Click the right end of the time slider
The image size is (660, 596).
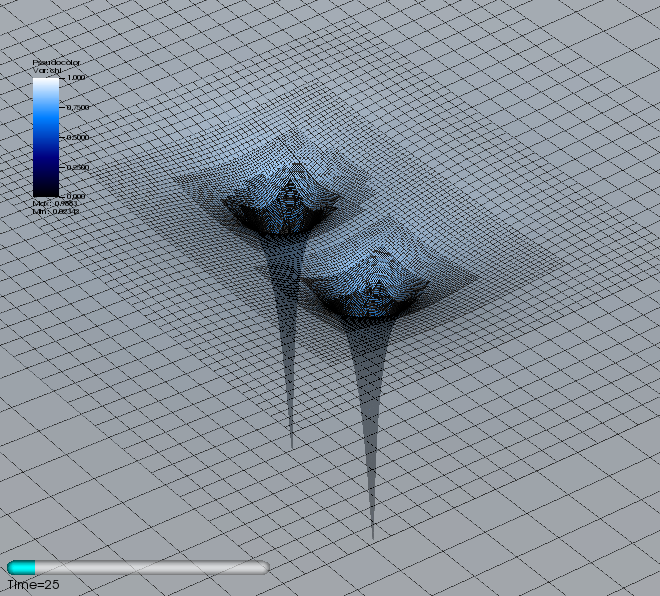point(264,567)
